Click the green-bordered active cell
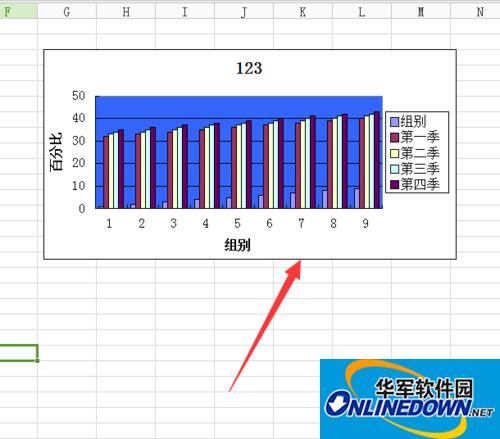Image resolution: width=500 pixels, height=439 pixels. 19,353
